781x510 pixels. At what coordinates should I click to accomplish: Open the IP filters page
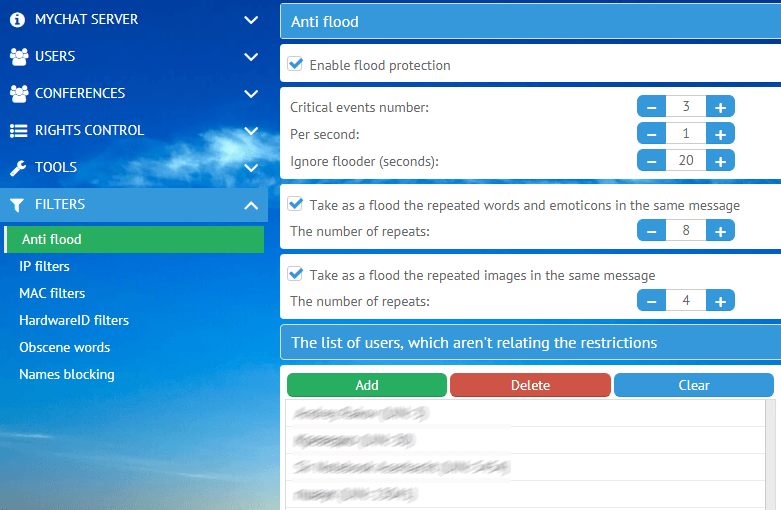(x=45, y=266)
